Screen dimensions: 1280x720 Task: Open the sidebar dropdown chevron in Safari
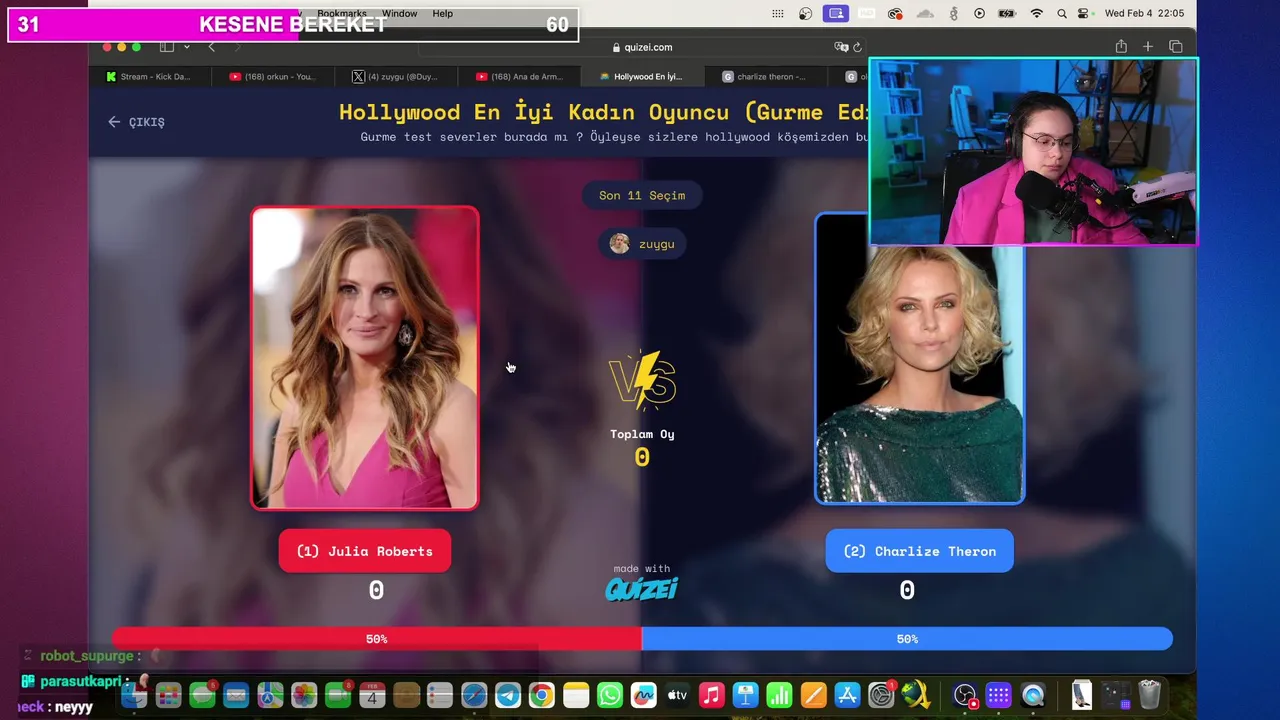186,47
